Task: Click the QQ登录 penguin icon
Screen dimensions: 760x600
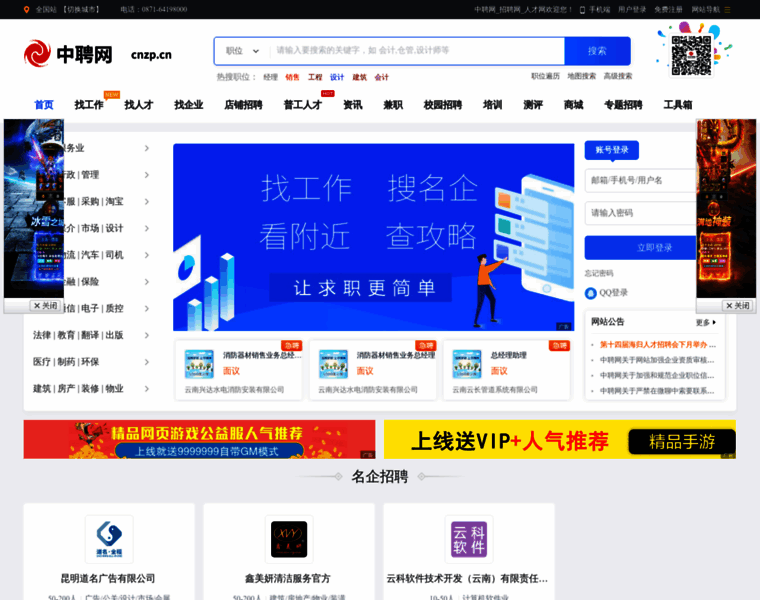Action: tap(590, 293)
